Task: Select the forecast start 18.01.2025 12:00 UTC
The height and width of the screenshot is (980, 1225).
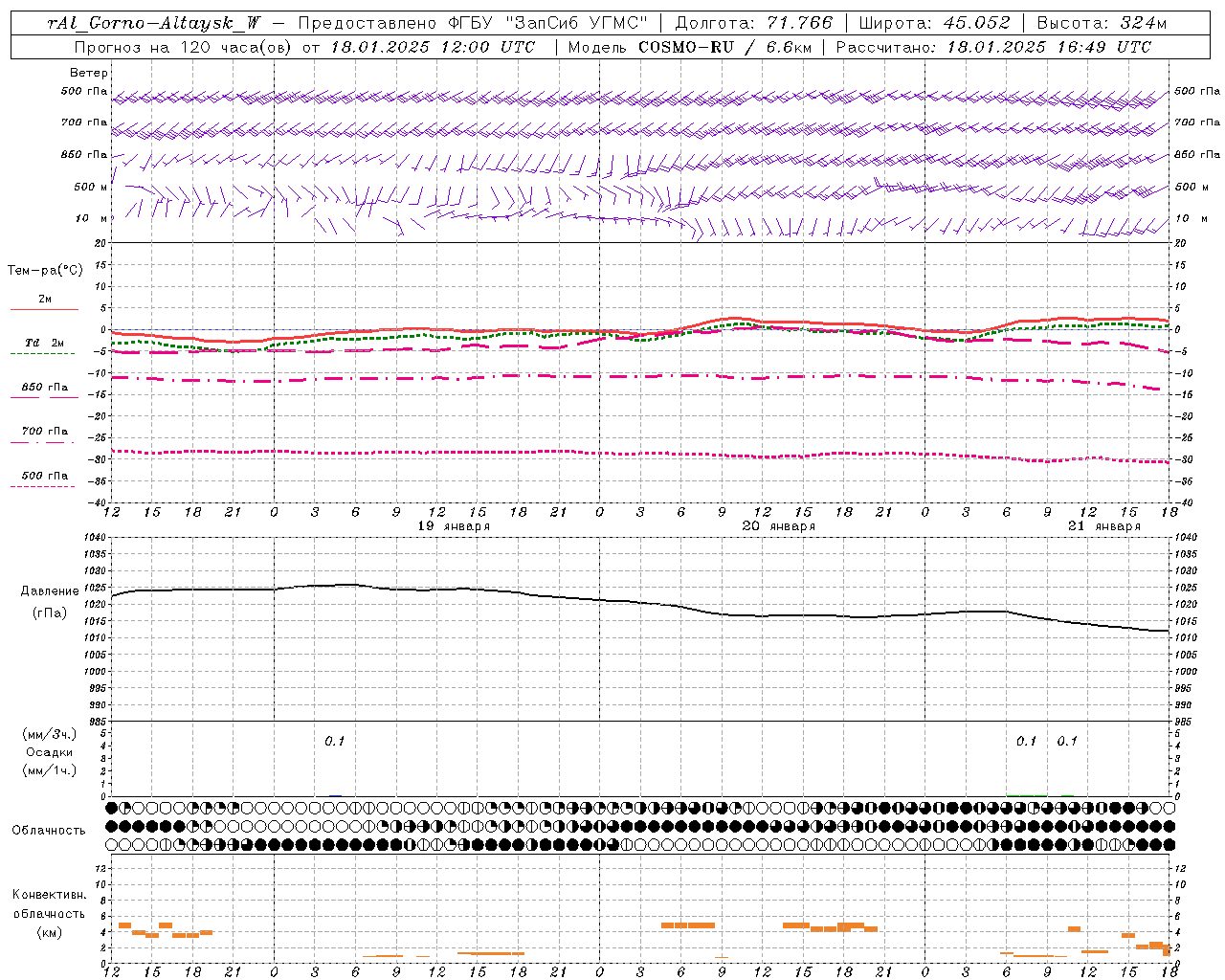Action: [x=433, y=47]
